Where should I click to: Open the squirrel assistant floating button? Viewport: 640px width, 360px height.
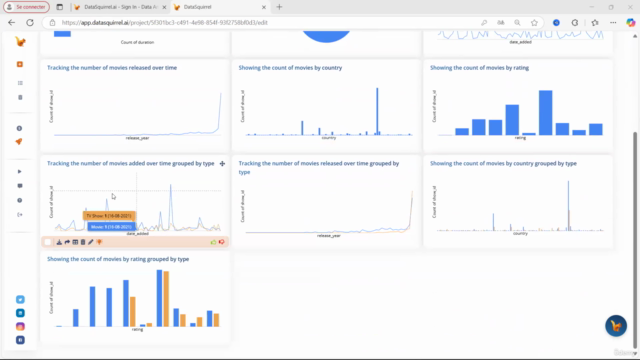pyautogui.click(x=616, y=326)
